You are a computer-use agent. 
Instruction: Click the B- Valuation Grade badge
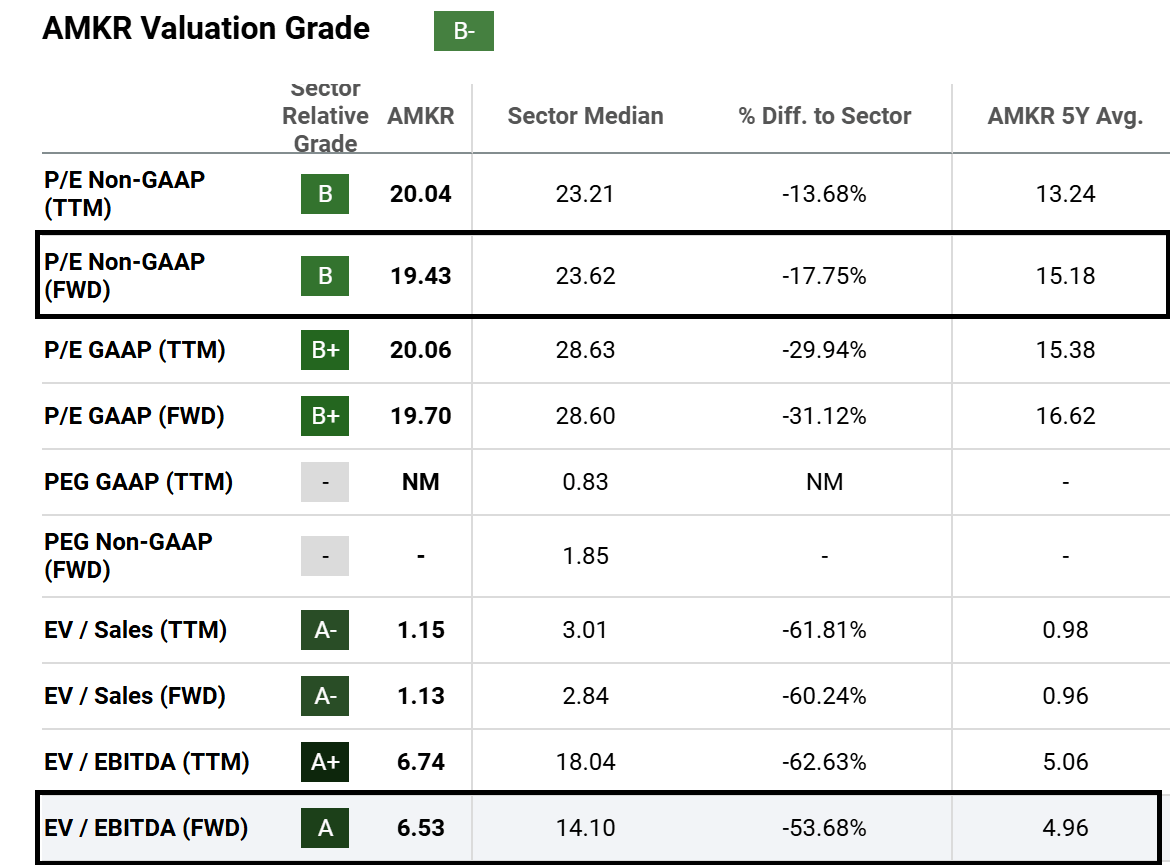[463, 31]
